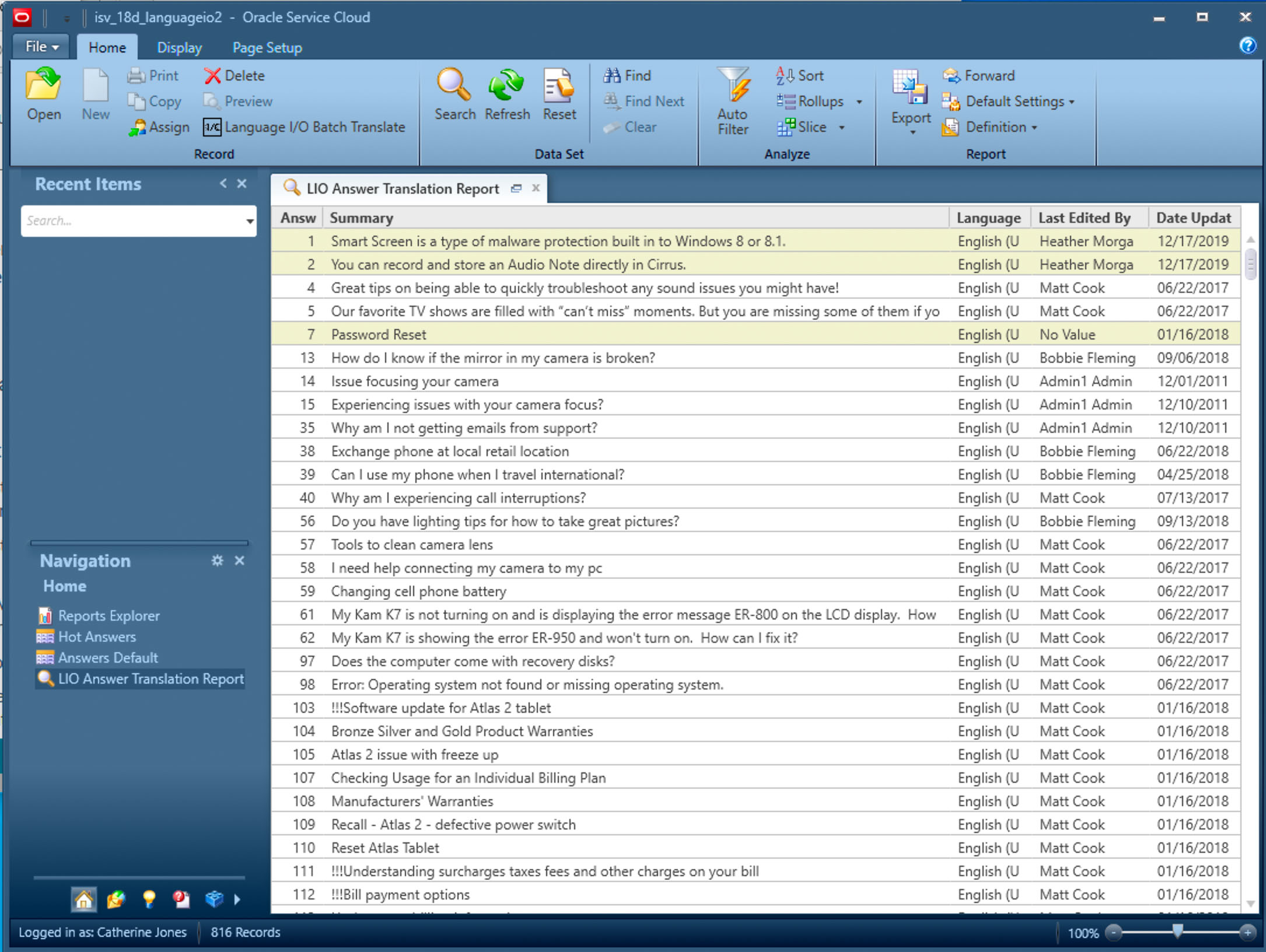The image size is (1266, 952).
Task: Collapse the Recent Items pane arrow
Action: tap(223, 183)
